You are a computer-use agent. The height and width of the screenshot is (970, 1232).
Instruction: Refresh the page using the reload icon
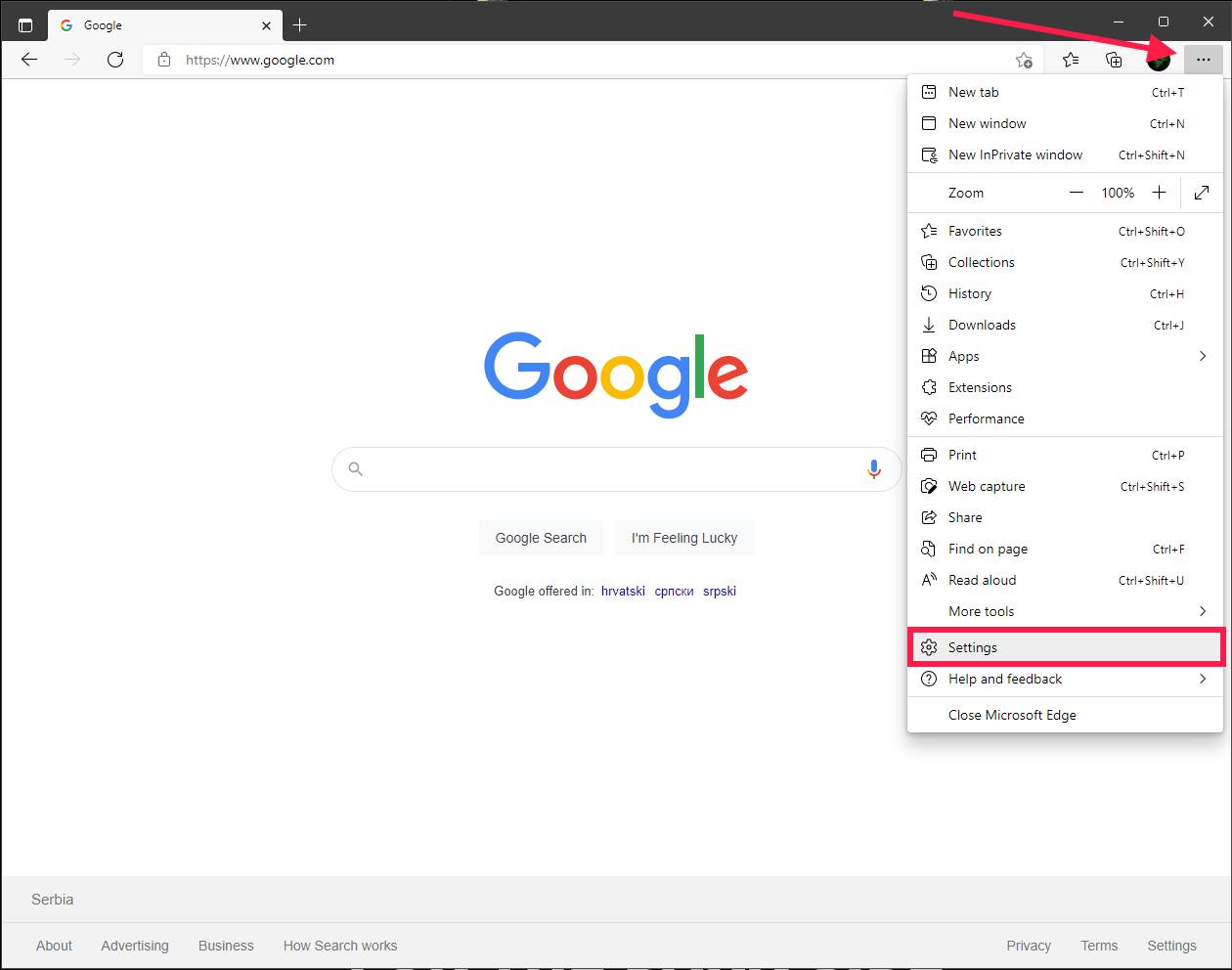(x=115, y=59)
